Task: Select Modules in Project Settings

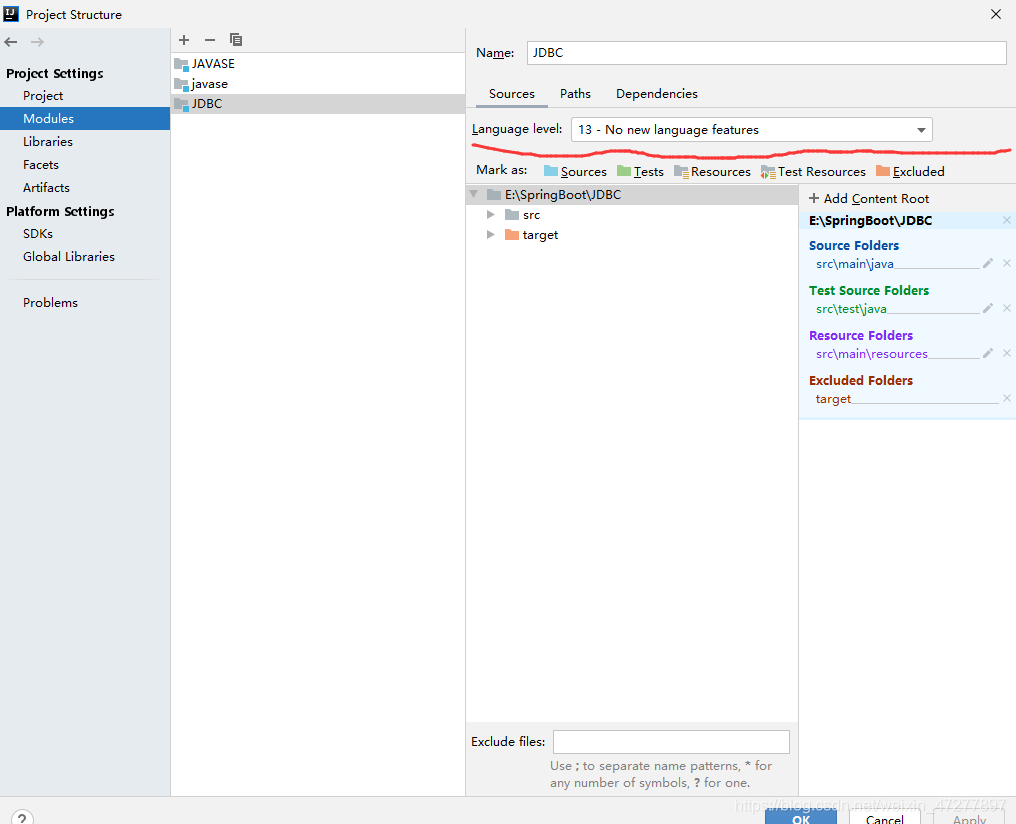Action: [x=85, y=119]
